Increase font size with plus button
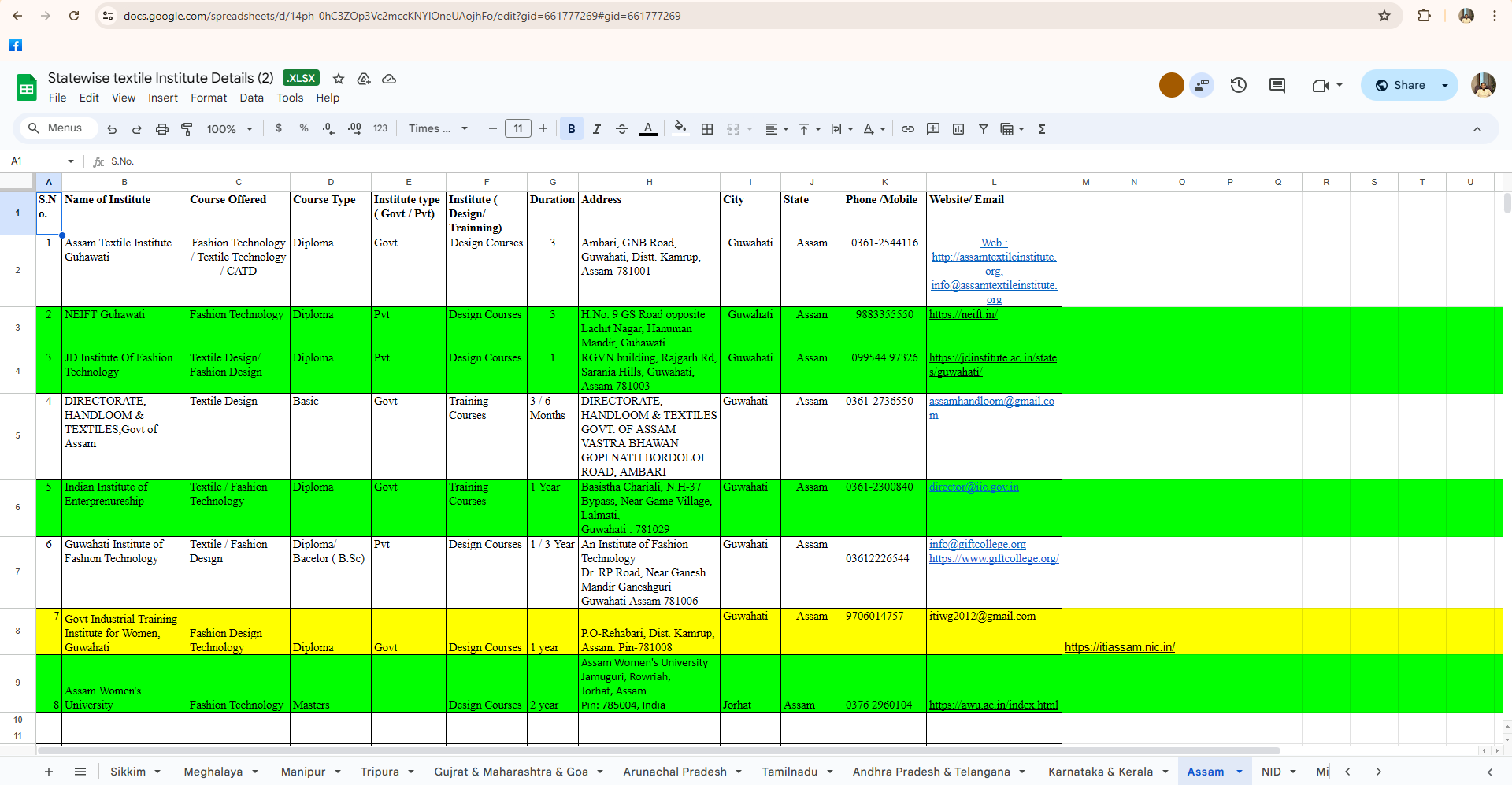This screenshot has width=1512, height=785. [543, 129]
